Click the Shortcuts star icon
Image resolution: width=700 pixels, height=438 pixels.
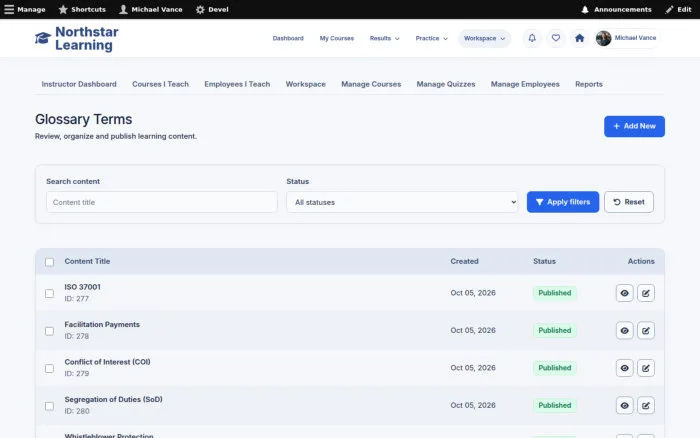[63, 9]
